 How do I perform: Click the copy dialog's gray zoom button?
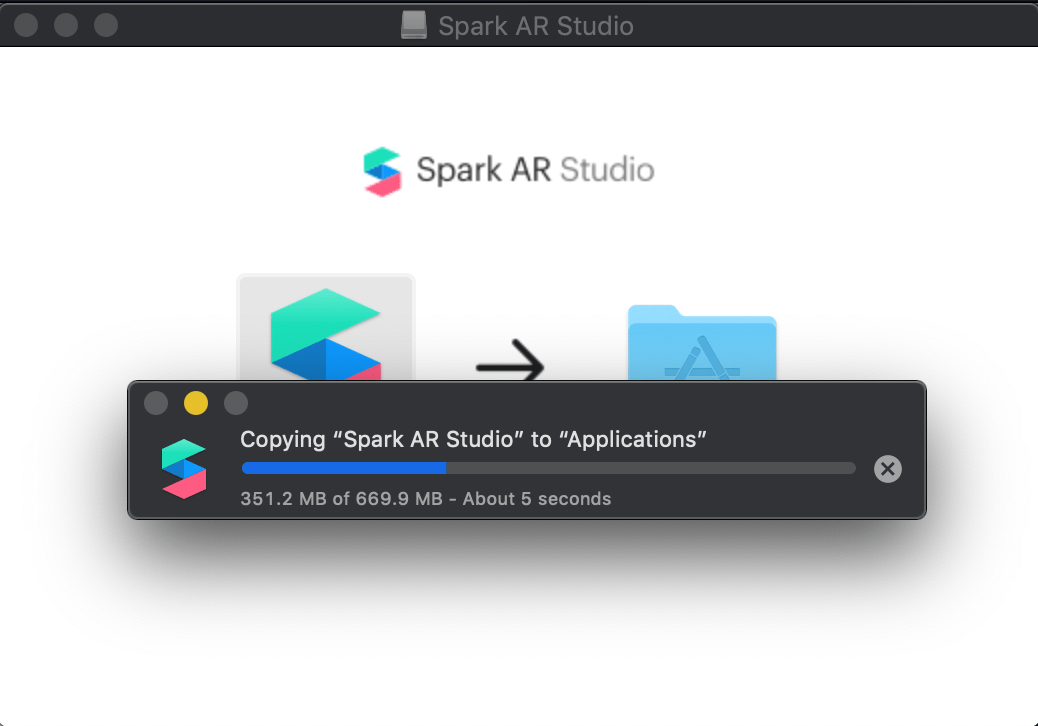pyautogui.click(x=236, y=403)
